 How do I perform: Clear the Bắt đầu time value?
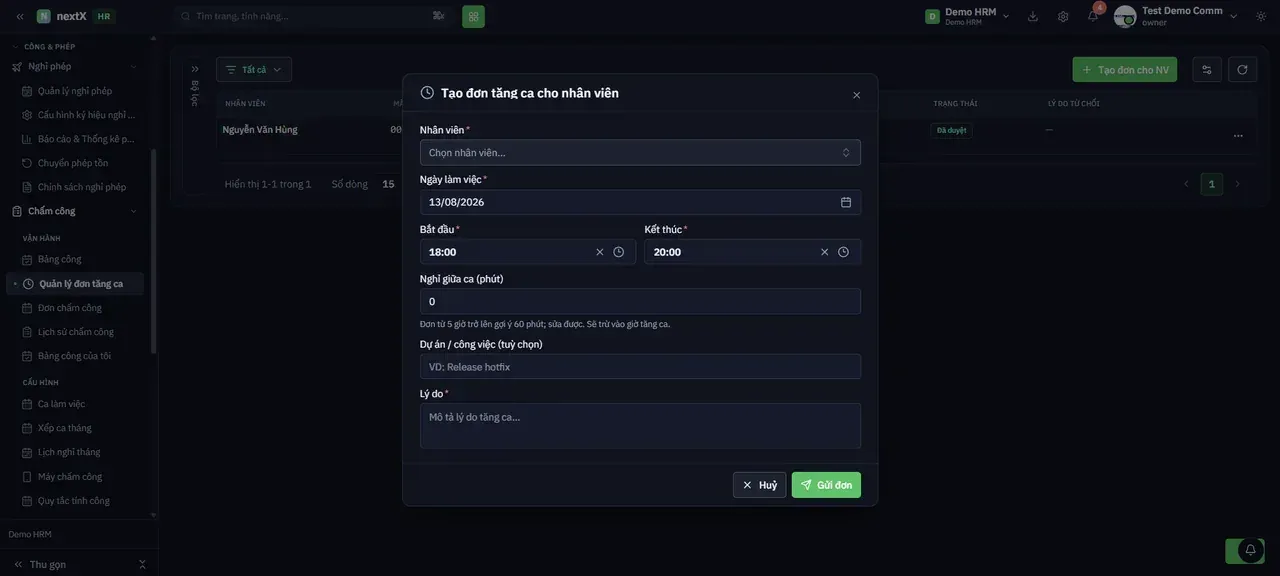click(600, 252)
